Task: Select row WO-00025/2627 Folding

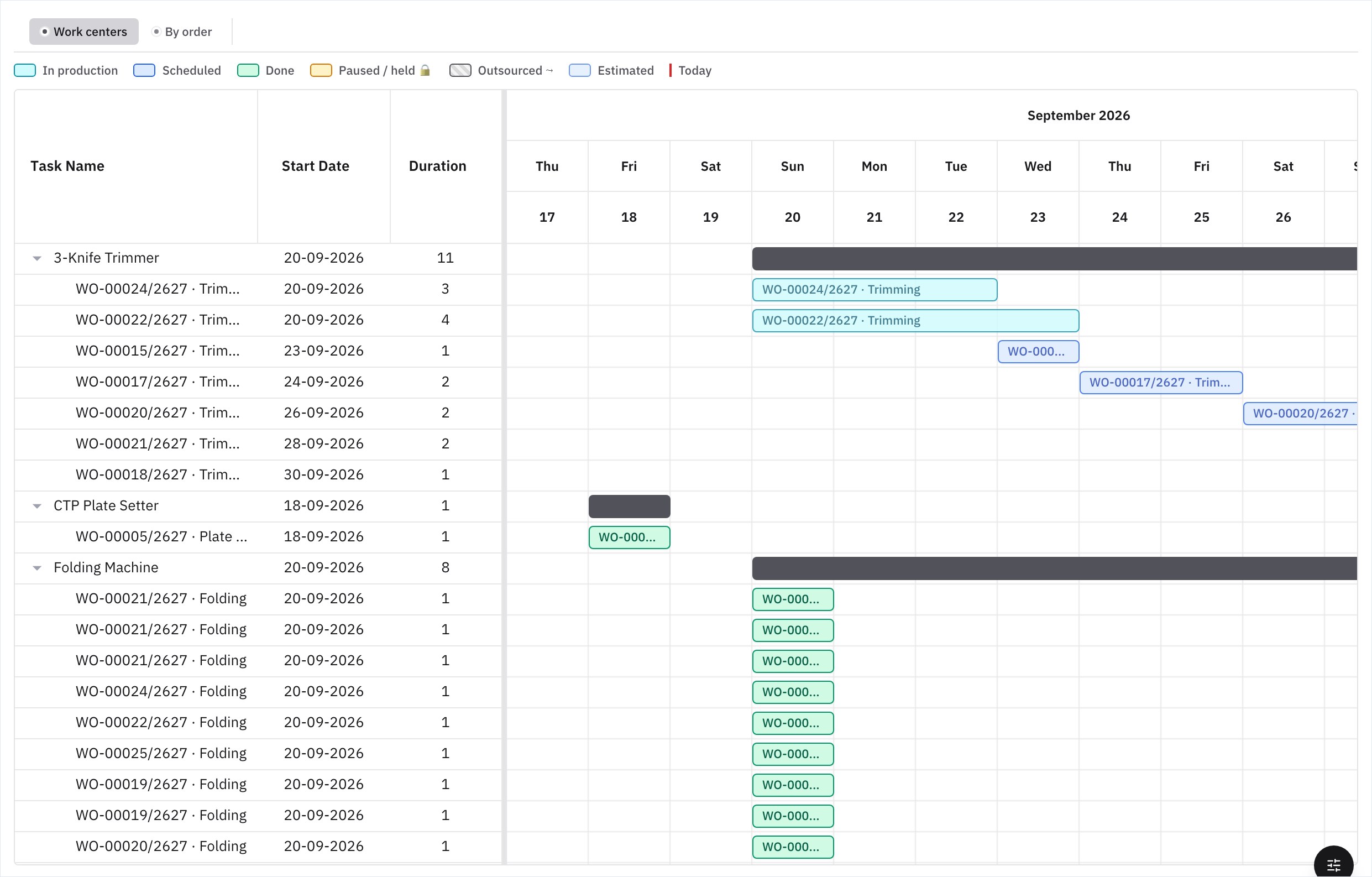Action: tap(258, 753)
